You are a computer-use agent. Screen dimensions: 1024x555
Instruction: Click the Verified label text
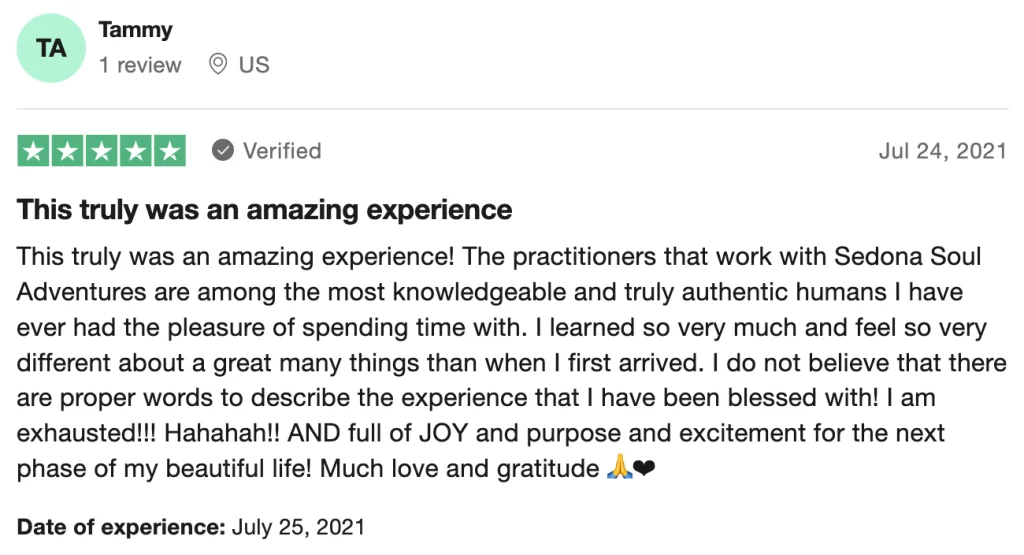[x=282, y=151]
